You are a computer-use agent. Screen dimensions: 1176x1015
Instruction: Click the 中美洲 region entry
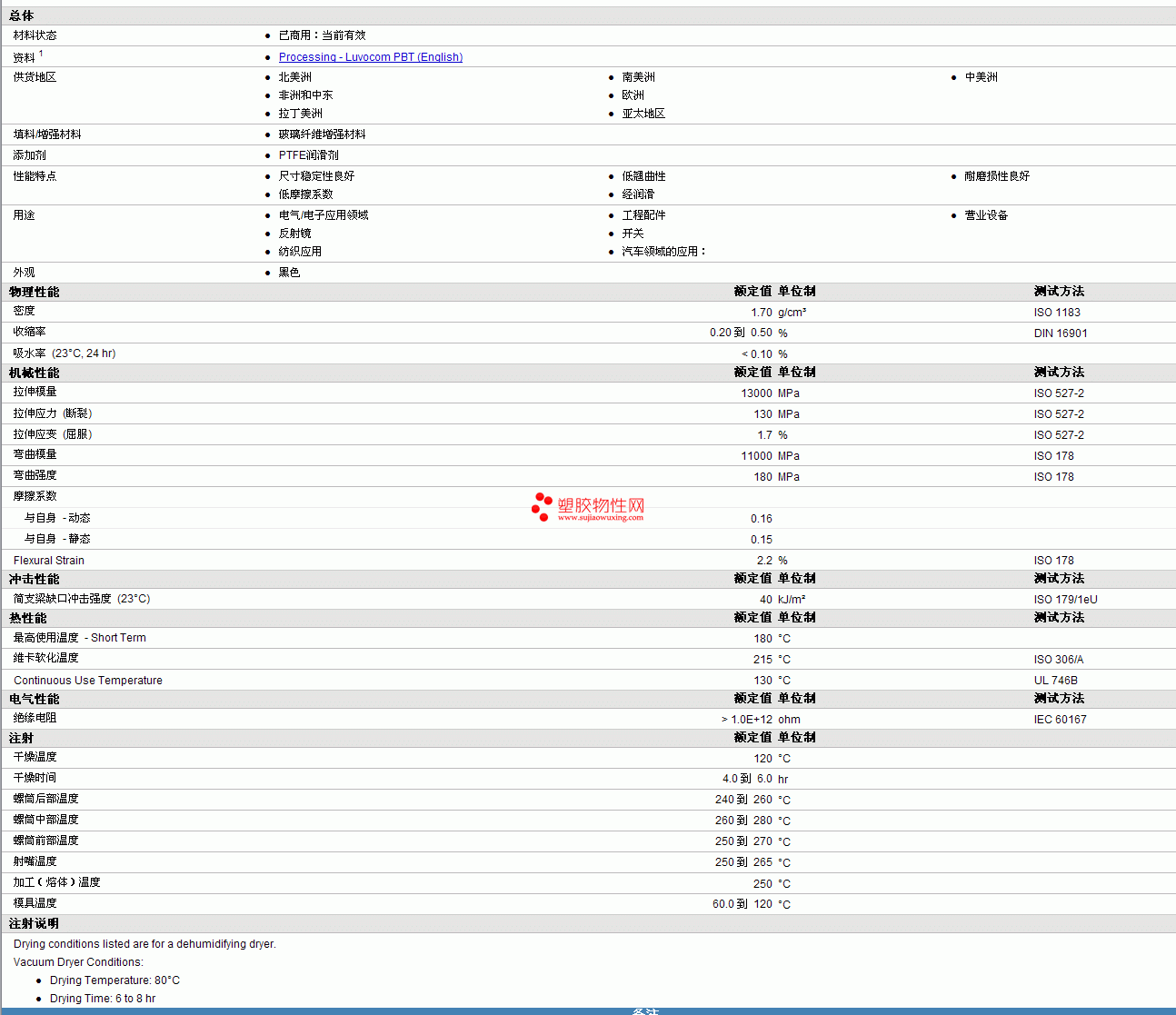pos(981,77)
